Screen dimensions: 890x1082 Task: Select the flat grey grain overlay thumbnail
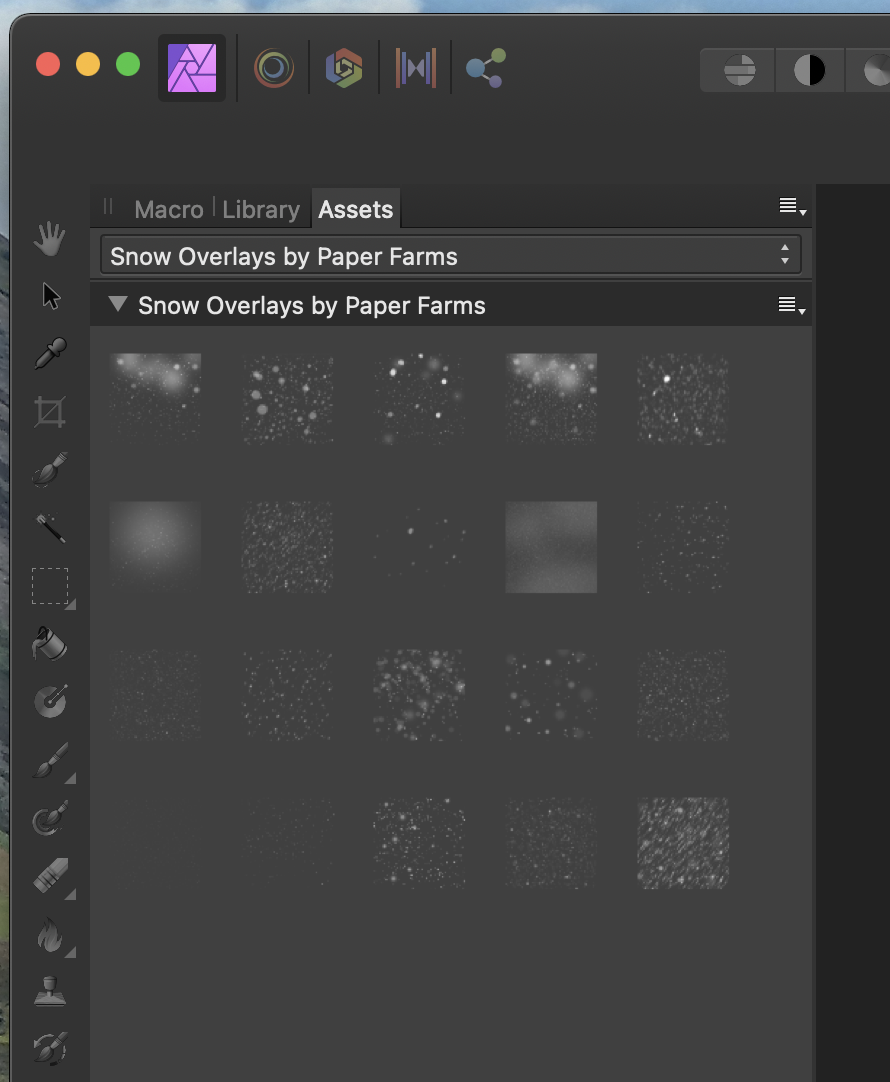coord(551,547)
